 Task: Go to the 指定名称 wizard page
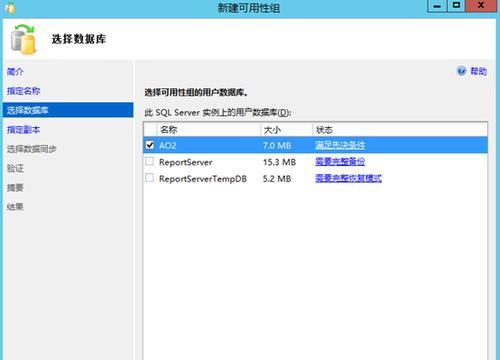coord(23,91)
